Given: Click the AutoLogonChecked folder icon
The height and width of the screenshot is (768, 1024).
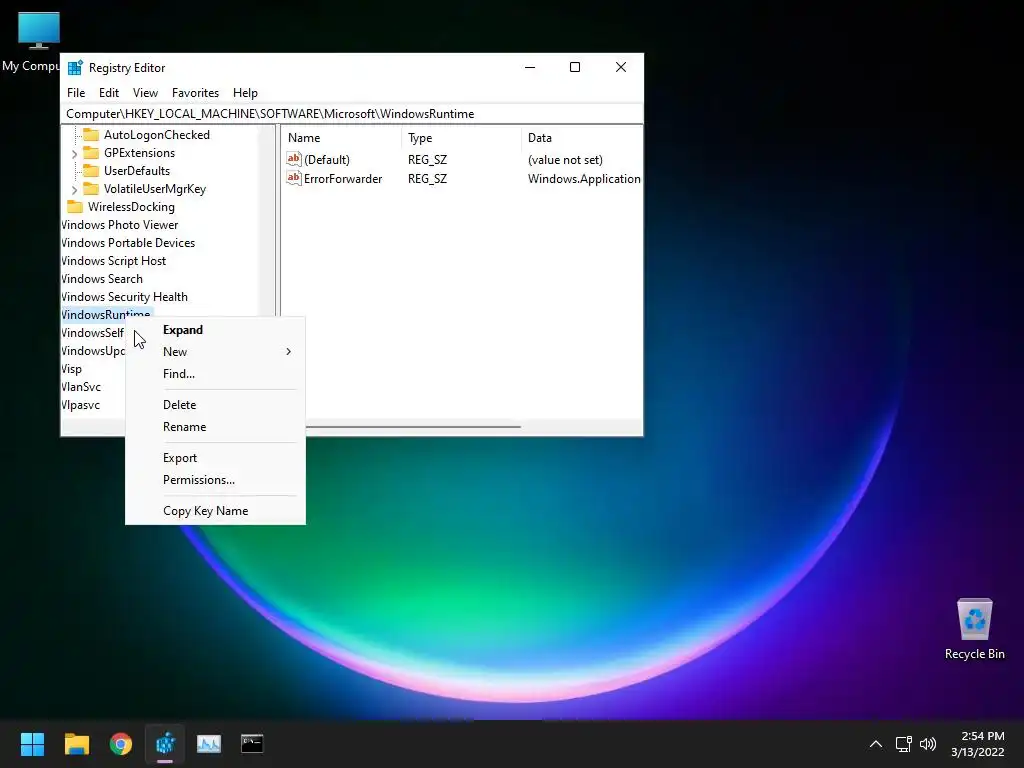Looking at the screenshot, I should coord(91,135).
